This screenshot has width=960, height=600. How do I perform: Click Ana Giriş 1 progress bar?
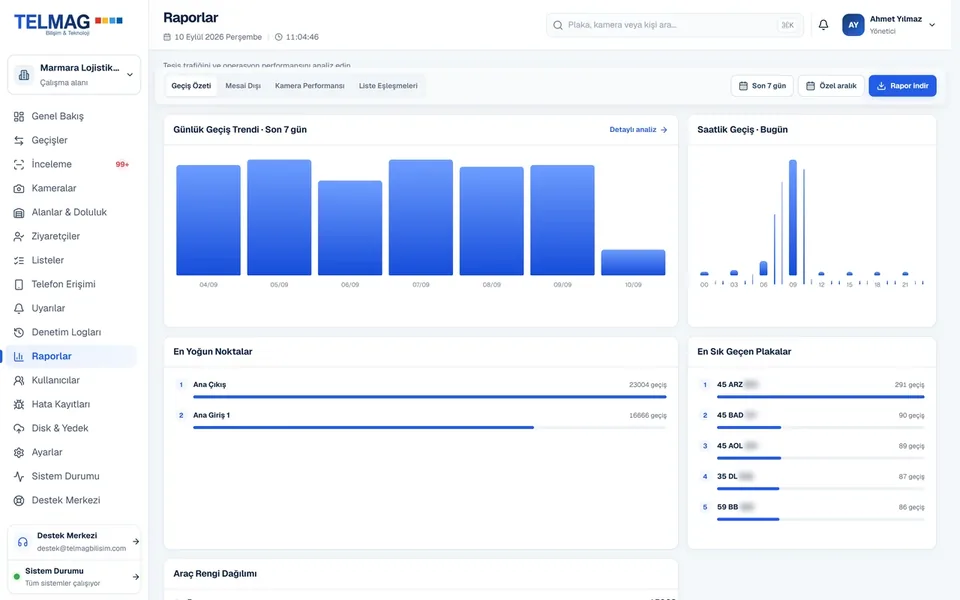tap(430, 427)
